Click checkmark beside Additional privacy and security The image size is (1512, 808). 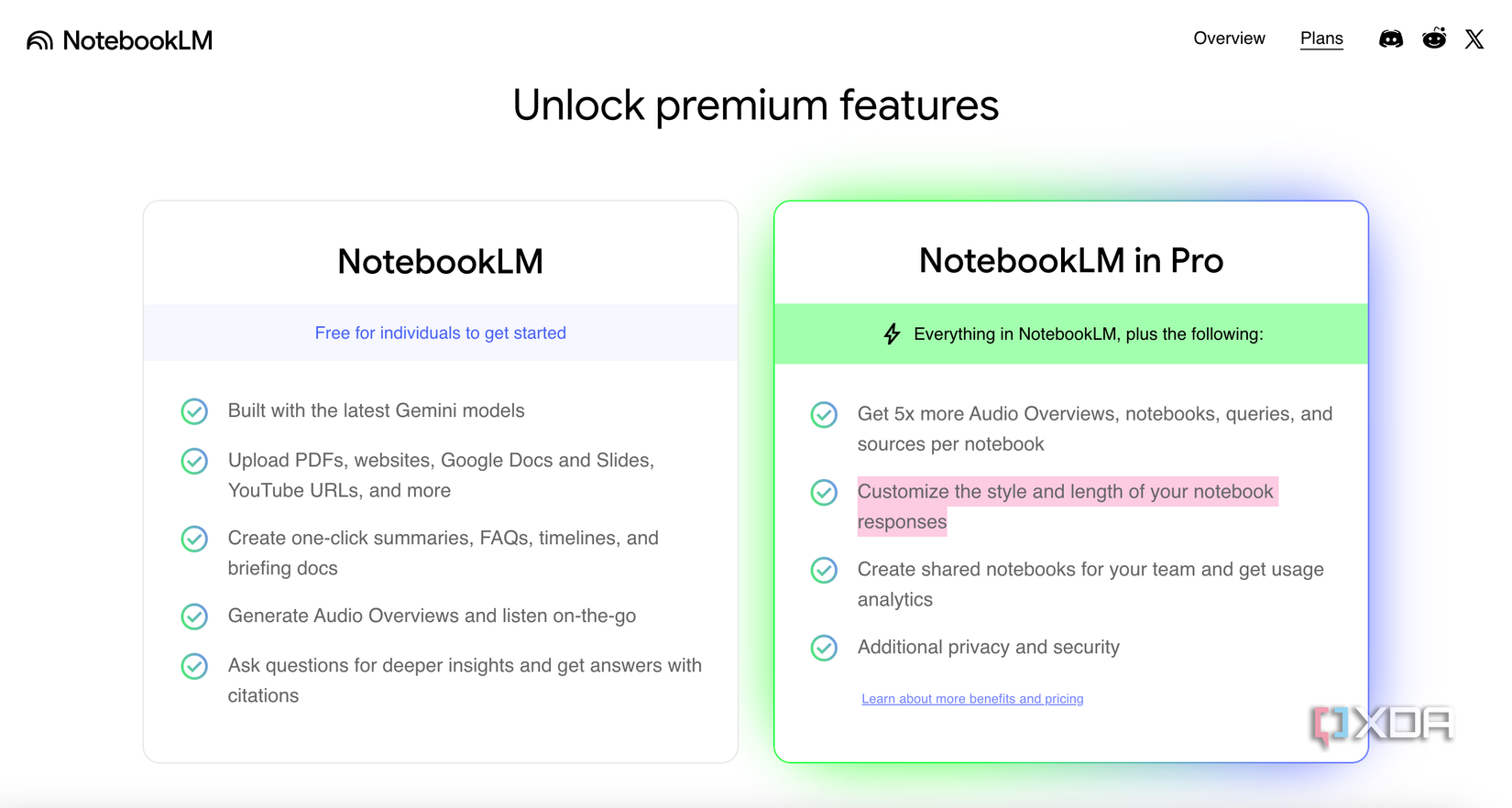824,648
